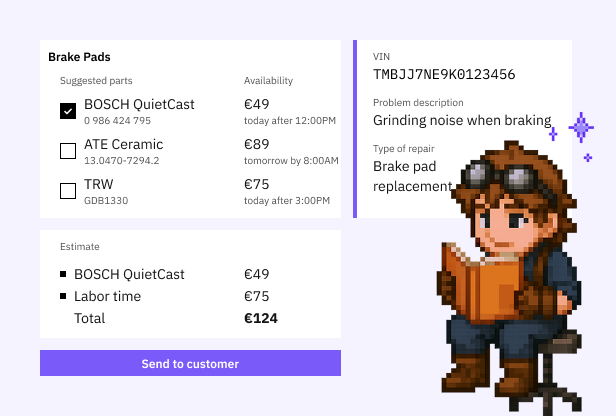616x416 pixels.
Task: Click the small sparkle below large one
Action: 588,158
